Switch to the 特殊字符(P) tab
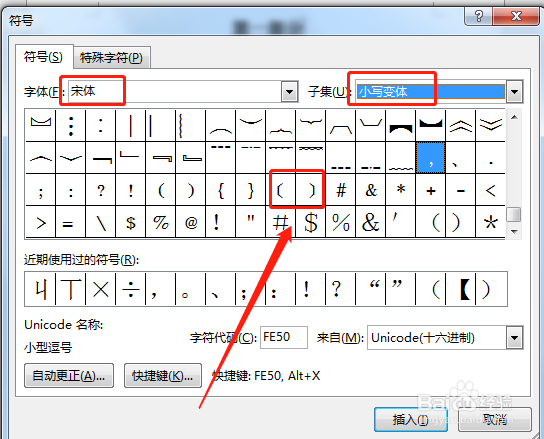The image size is (544, 439). pos(111,58)
